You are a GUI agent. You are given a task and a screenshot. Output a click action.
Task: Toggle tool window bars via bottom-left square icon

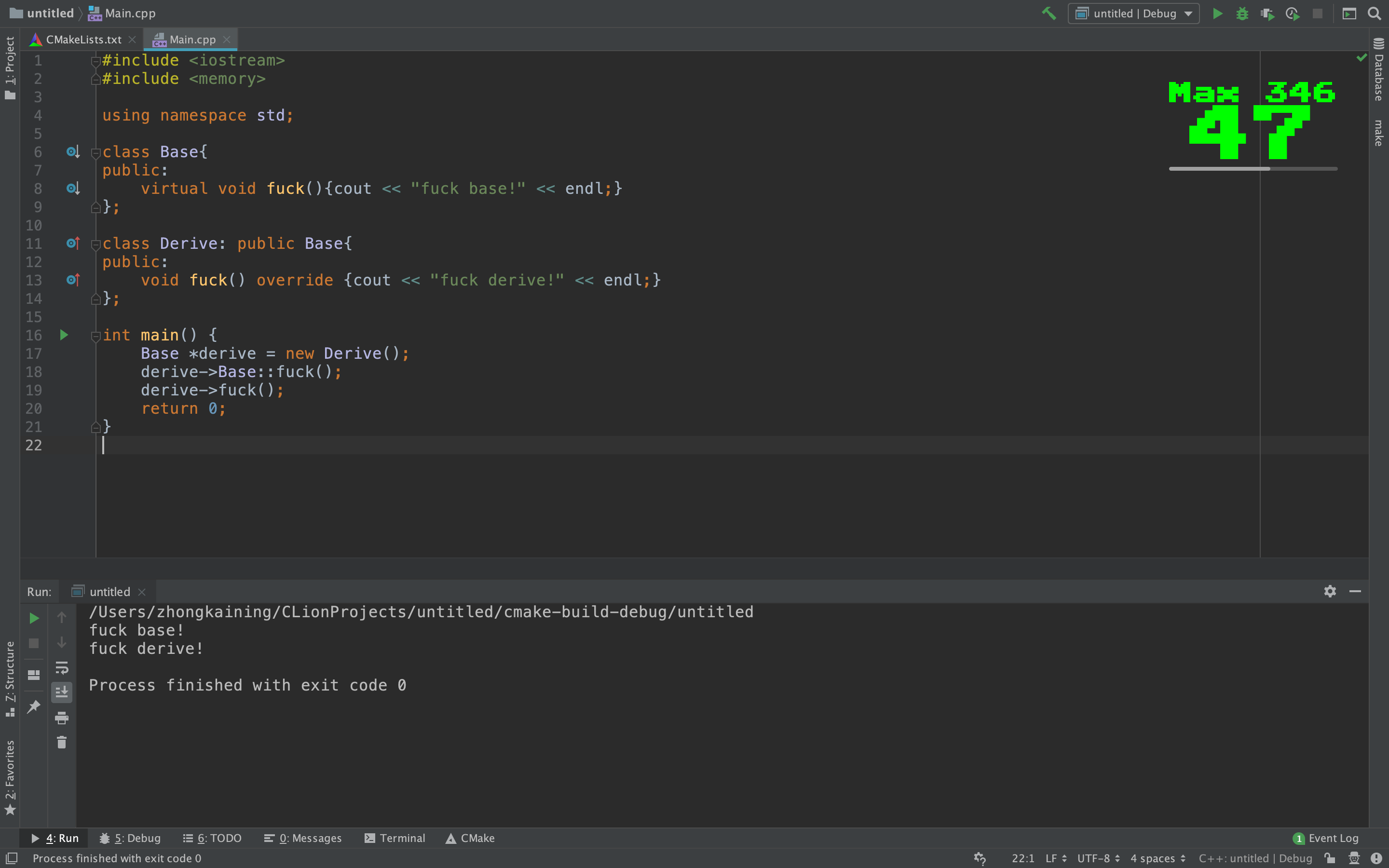click(12, 858)
